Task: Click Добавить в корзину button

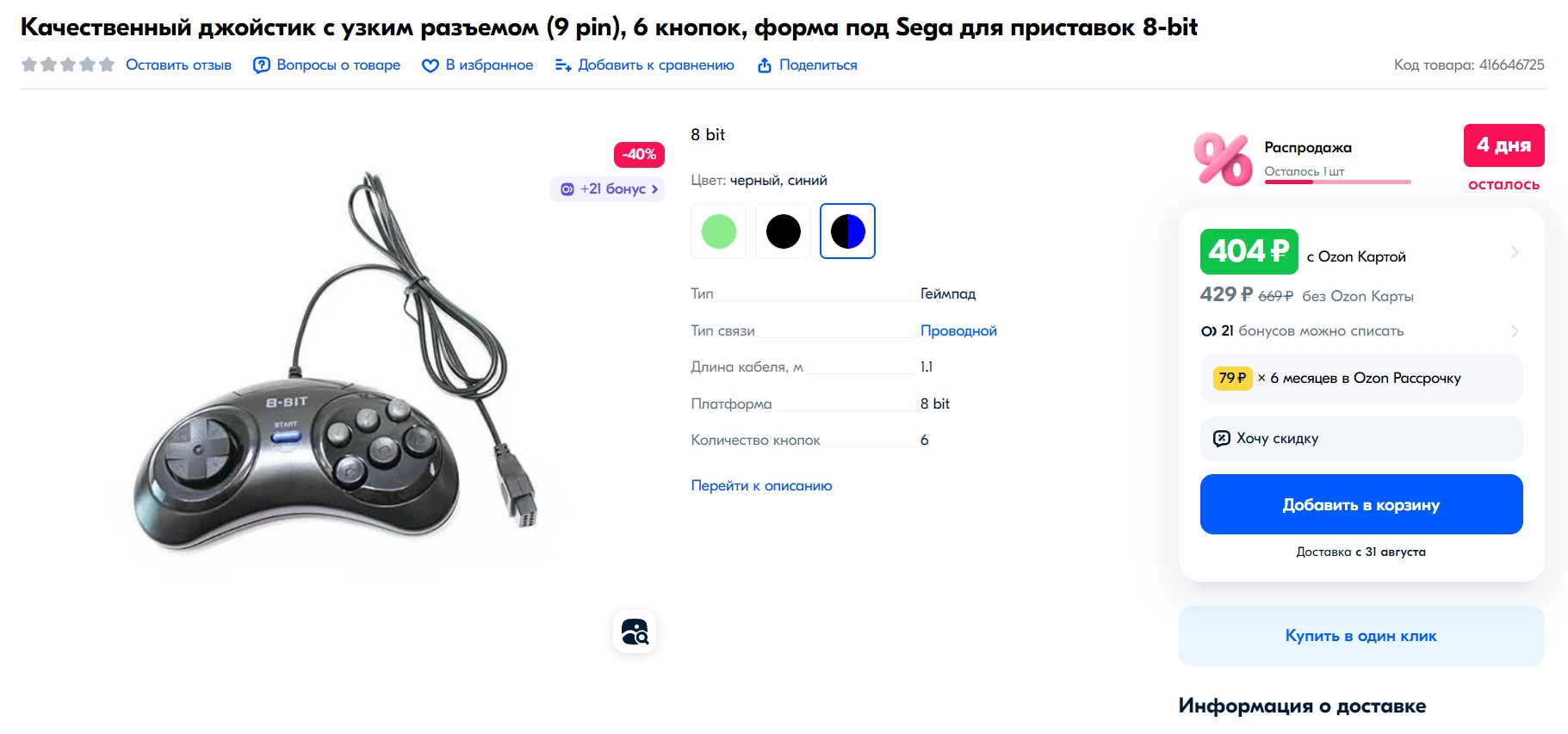Action: (1361, 504)
